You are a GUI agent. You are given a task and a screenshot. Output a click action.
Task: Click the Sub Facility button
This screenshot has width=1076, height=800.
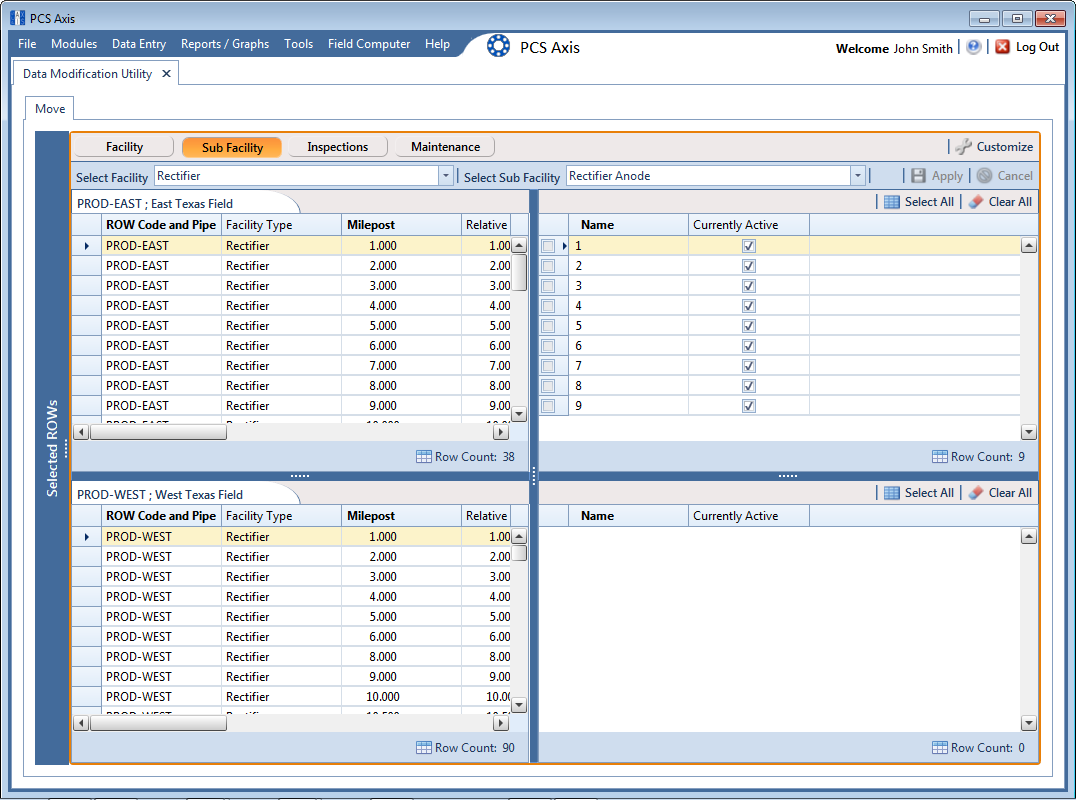[x=232, y=147]
